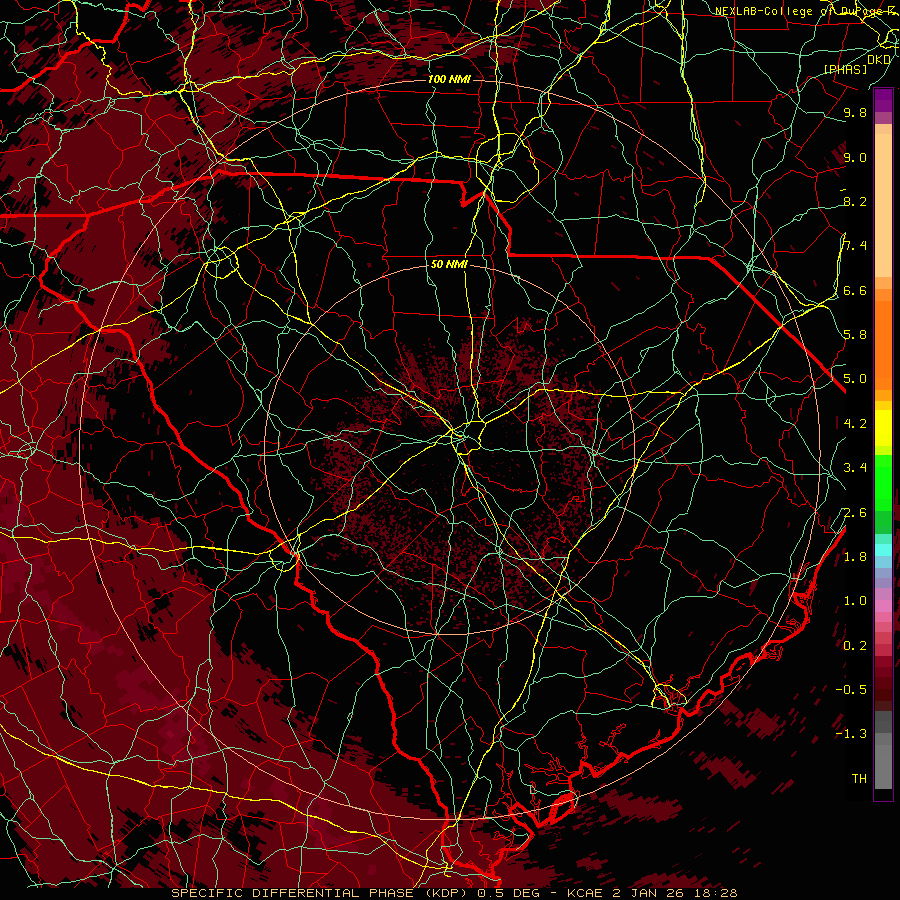This screenshot has height=900, width=900.
Task: Click the 5.0 legend value
Action: pyautogui.click(x=855, y=379)
